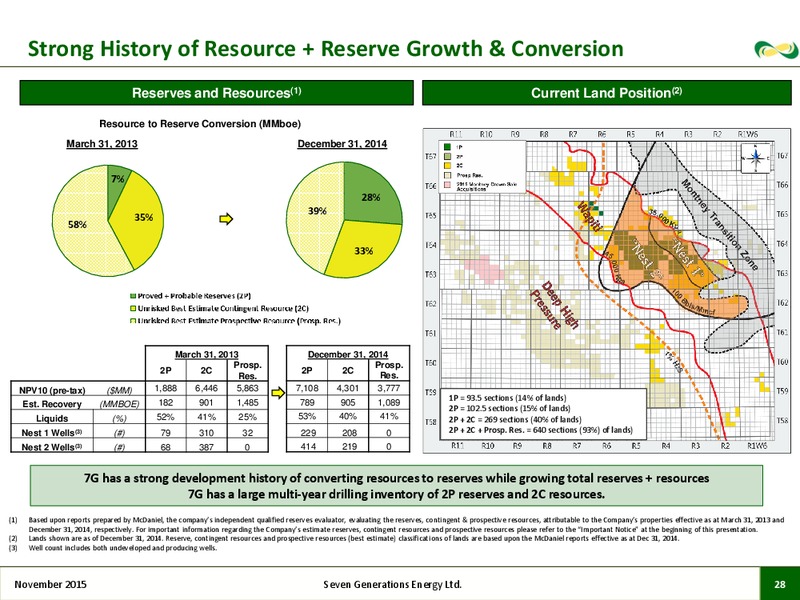The width and height of the screenshot is (800, 600).
Task: Click the page number 28 box
Action: (780, 584)
